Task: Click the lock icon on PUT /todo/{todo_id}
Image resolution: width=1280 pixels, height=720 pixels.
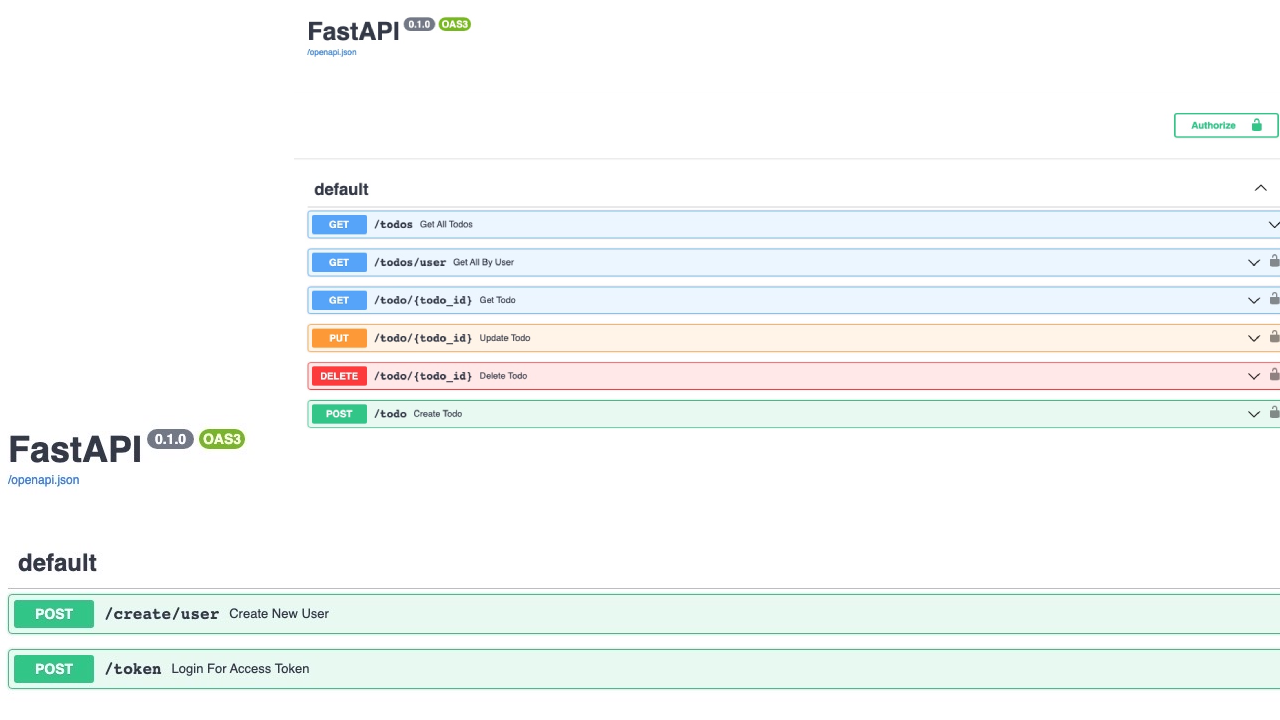Action: coord(1274,337)
